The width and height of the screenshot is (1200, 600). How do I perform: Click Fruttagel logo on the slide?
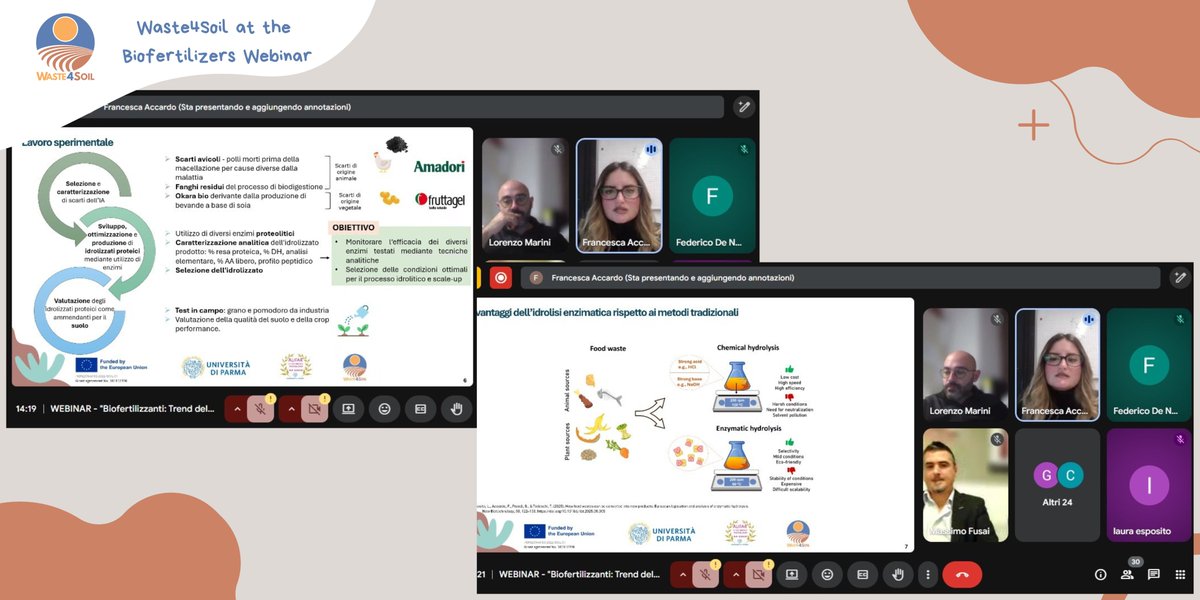440,201
